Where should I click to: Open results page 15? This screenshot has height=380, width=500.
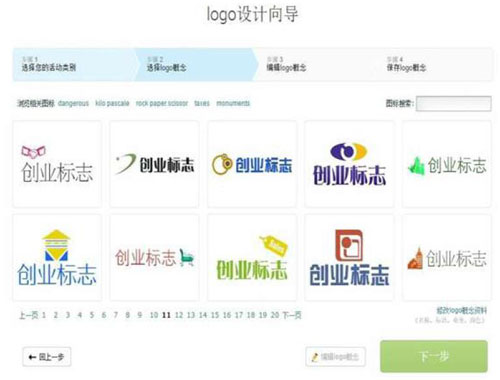point(215,315)
